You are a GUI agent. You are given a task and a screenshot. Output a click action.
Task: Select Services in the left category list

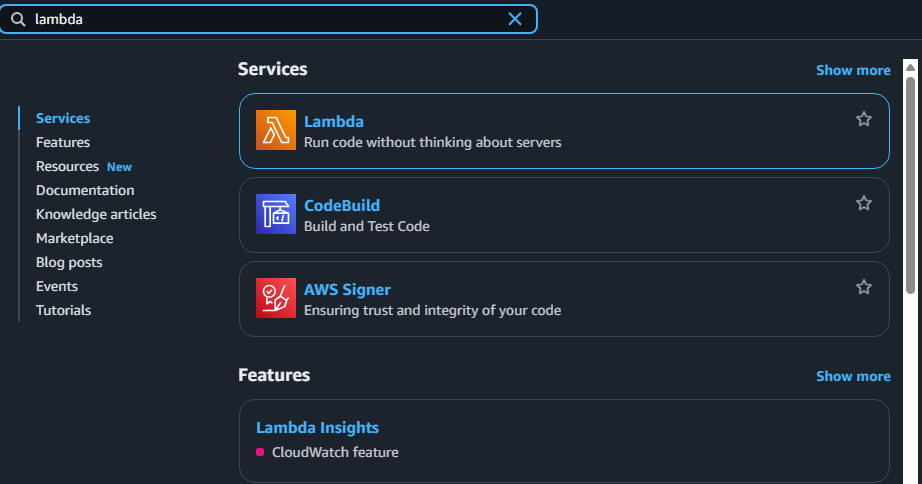coord(63,118)
